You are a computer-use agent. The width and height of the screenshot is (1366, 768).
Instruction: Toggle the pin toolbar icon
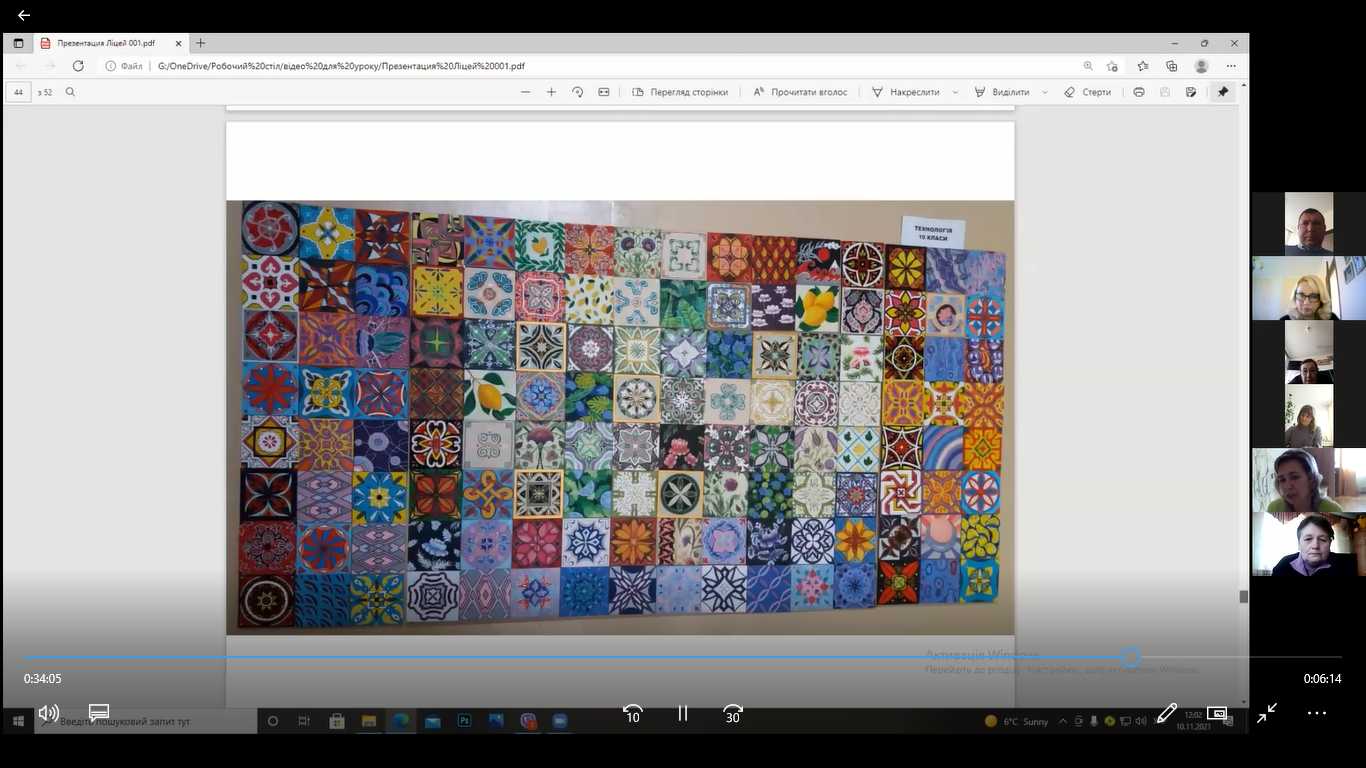point(1222,92)
